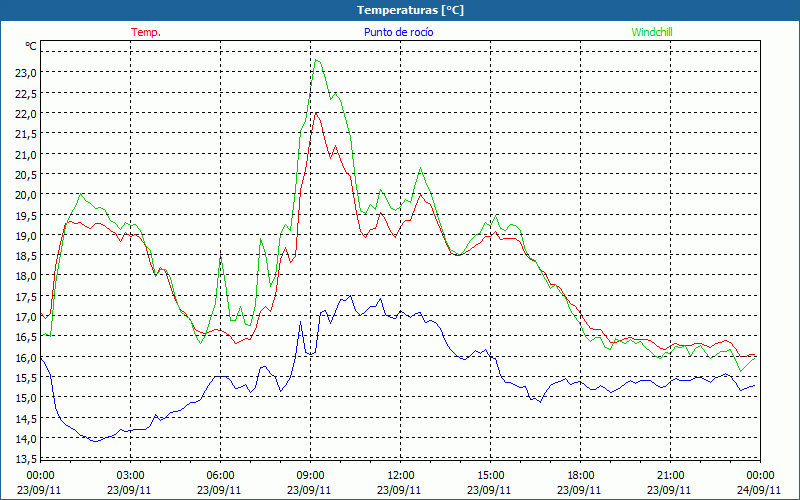Click the 13,5 y-axis value

coord(26,459)
